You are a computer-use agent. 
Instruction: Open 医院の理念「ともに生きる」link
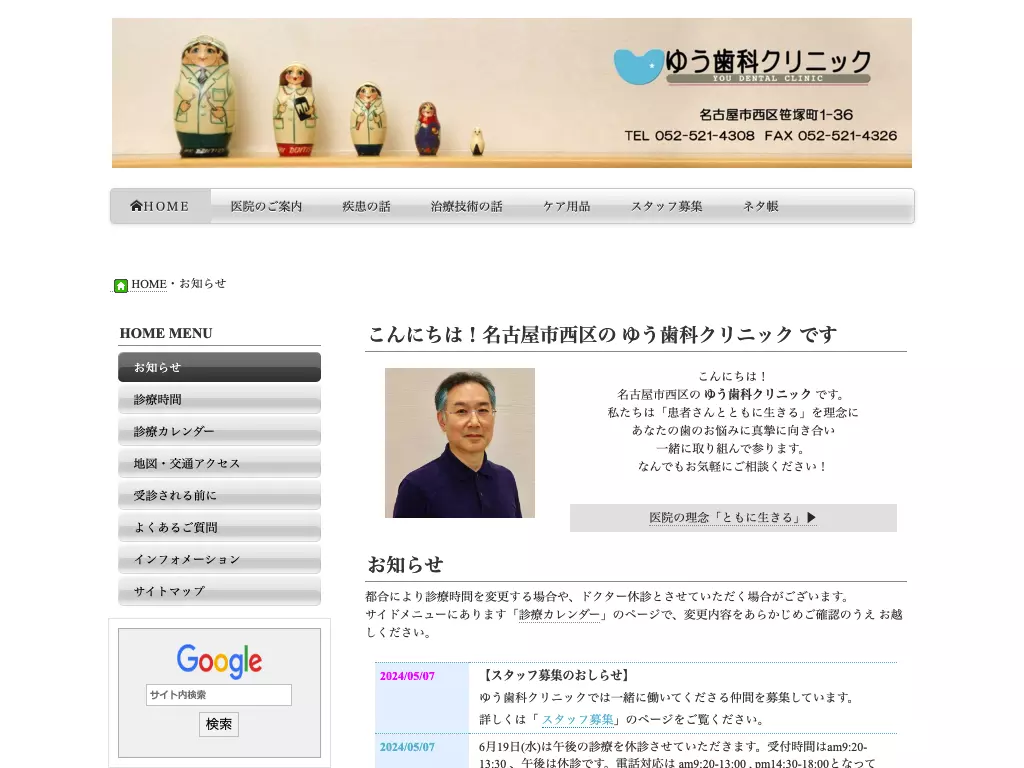tap(733, 518)
